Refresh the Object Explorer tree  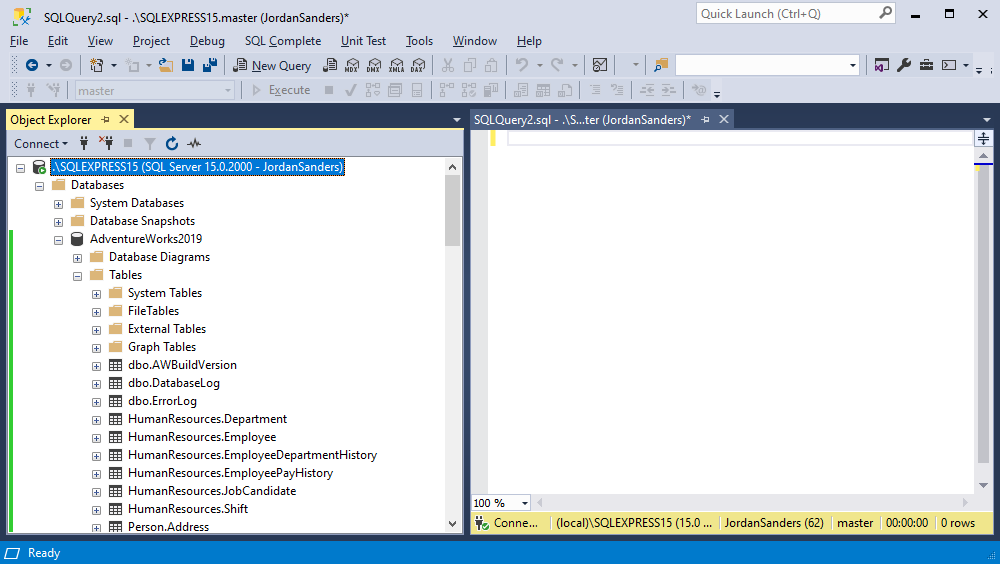[x=172, y=144]
